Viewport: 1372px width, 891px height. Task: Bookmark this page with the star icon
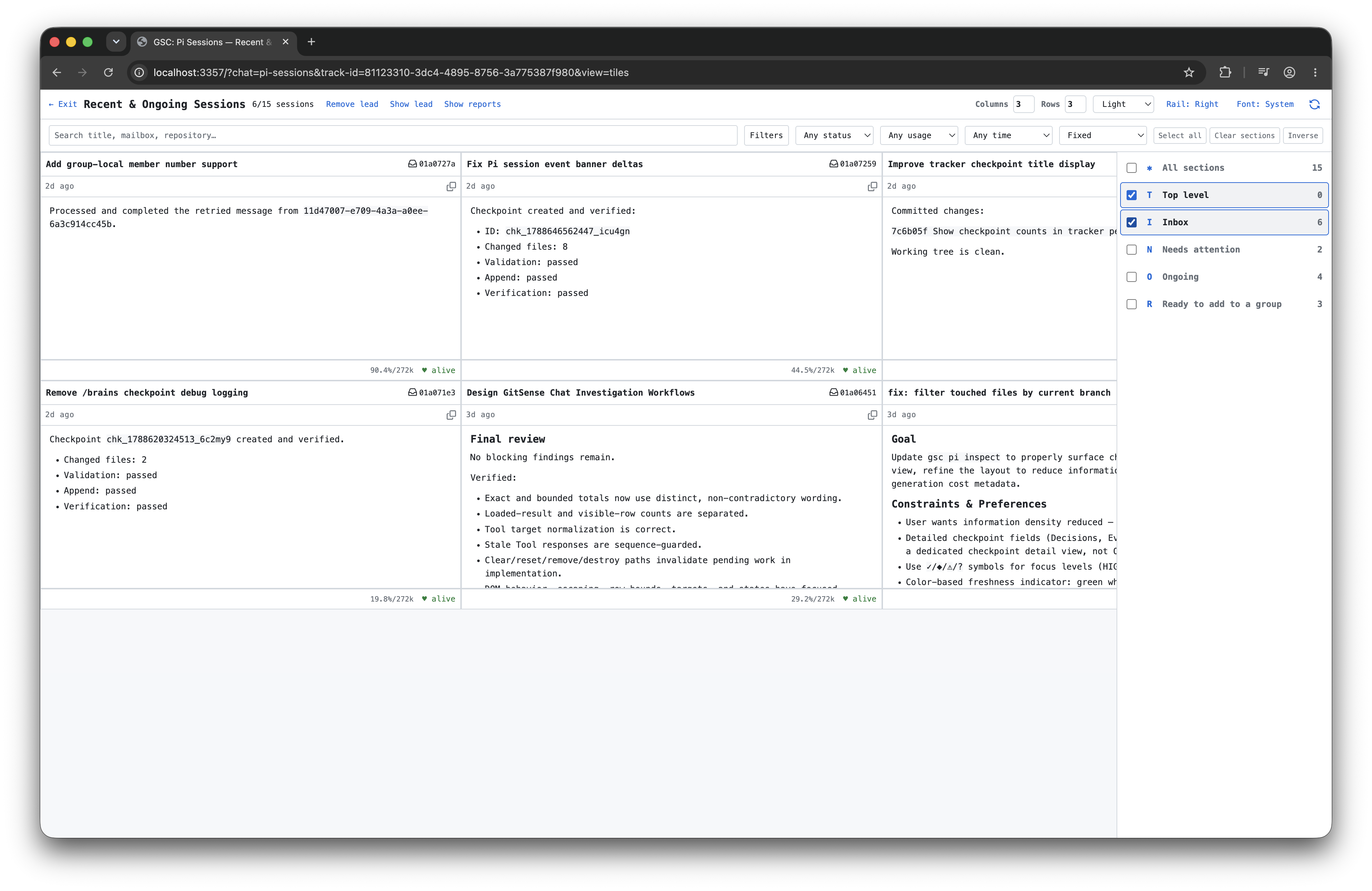(1189, 72)
